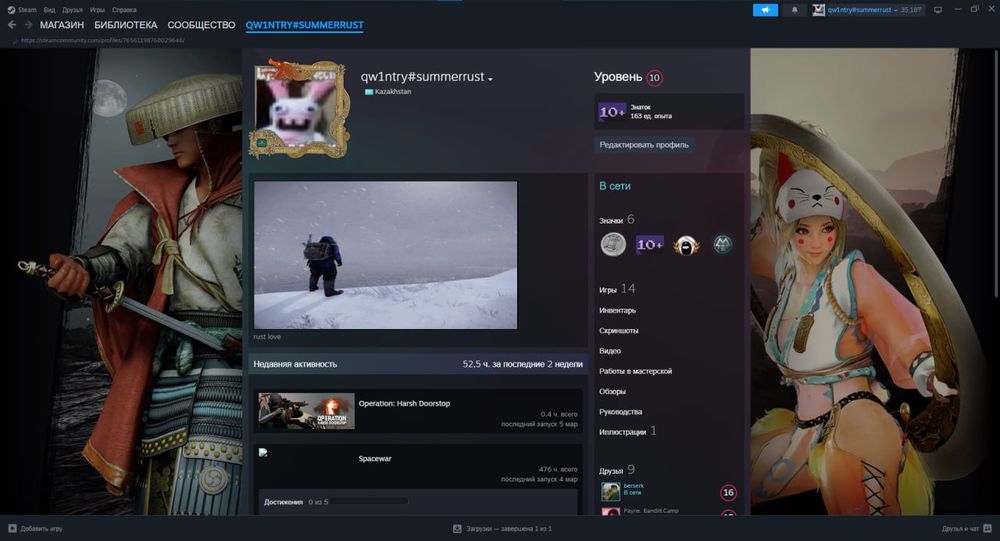Open the announcements megaphone button
This screenshot has width=1000, height=541.
765,10
